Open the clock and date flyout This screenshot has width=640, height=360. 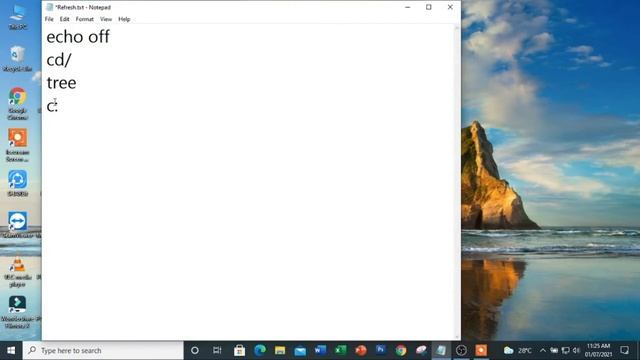[598, 350]
